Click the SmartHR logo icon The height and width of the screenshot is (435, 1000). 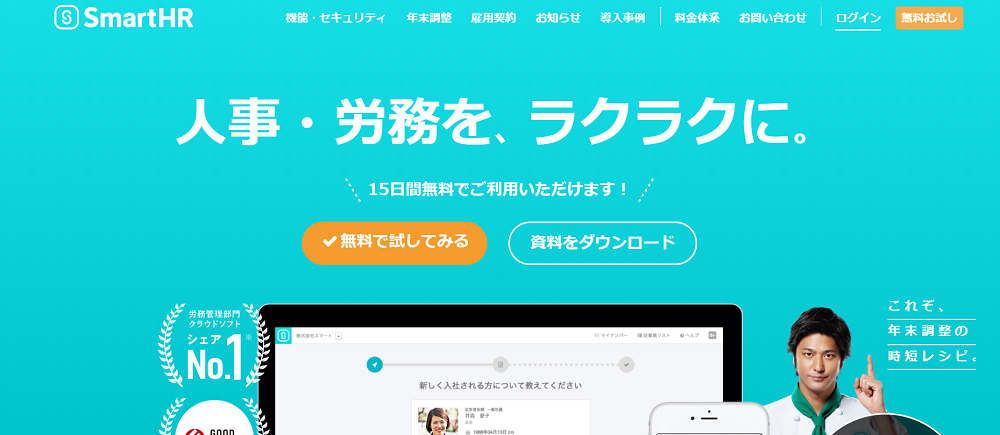click(x=67, y=18)
